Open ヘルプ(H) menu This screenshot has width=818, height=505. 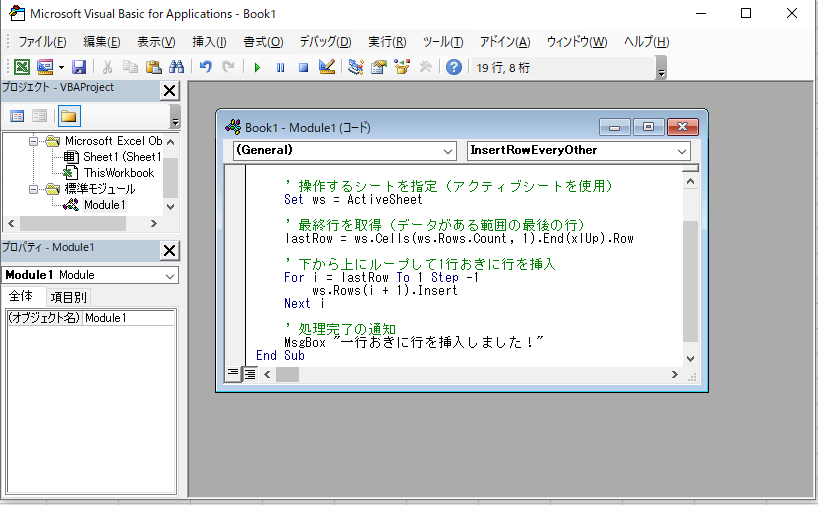pyautogui.click(x=646, y=42)
